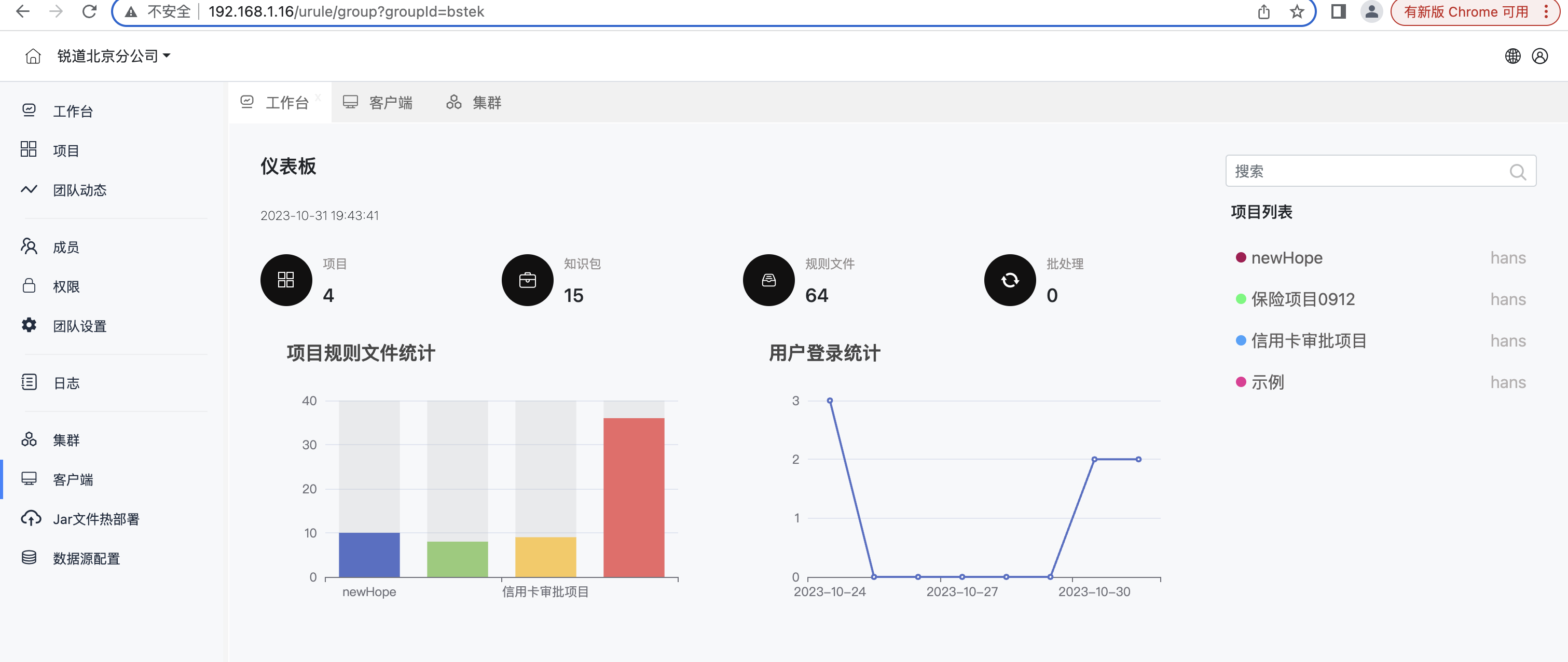This screenshot has width=1568, height=662.
Task: Open the 信用卡审批项目 project entry
Action: point(1308,341)
